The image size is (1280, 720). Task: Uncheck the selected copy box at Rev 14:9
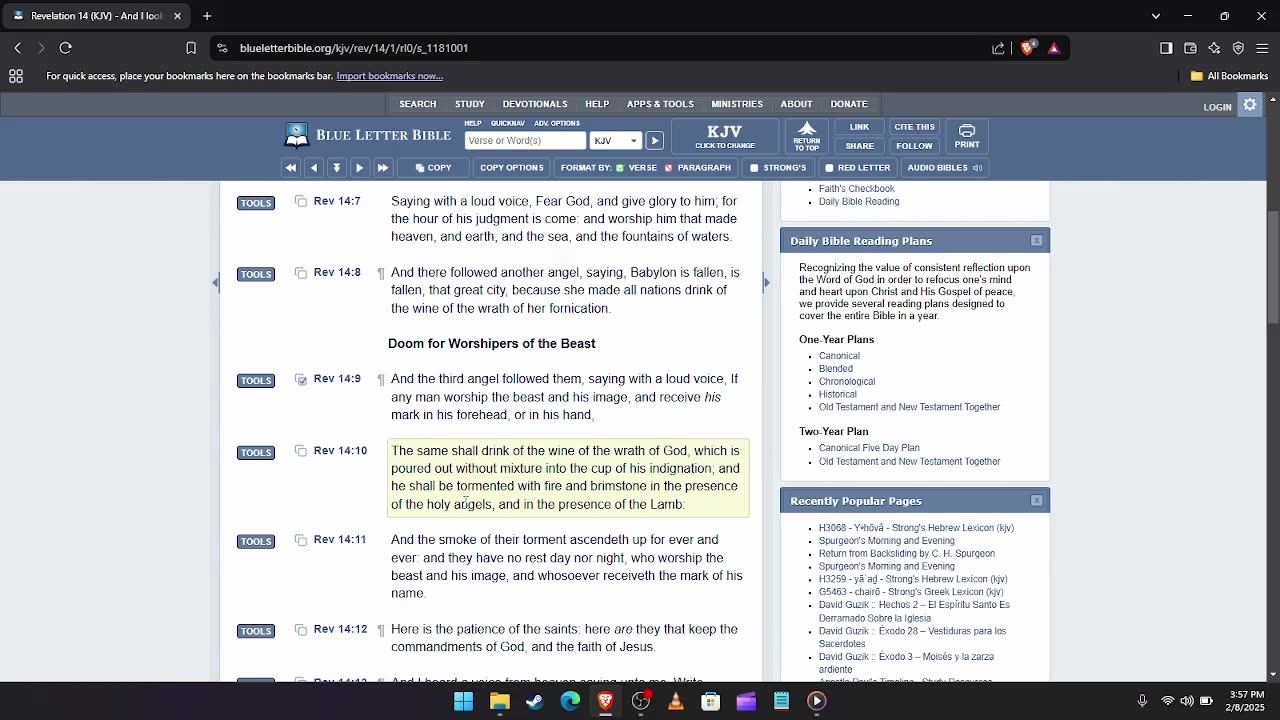click(x=301, y=380)
